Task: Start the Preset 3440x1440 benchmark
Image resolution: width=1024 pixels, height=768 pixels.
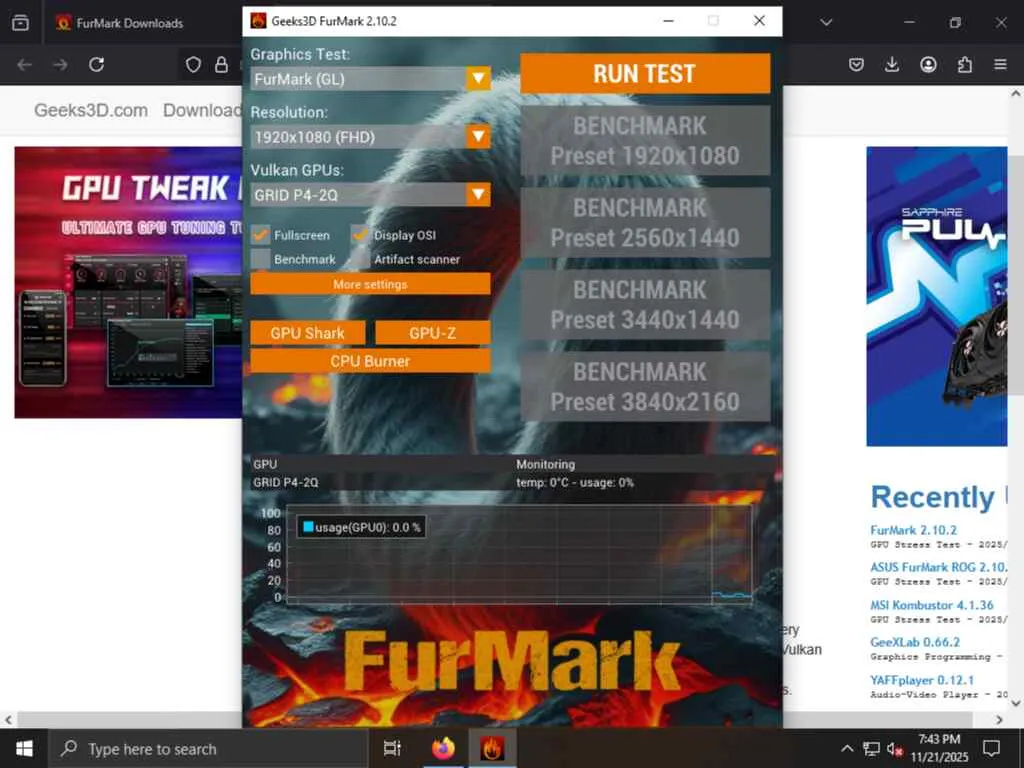Action: point(645,305)
